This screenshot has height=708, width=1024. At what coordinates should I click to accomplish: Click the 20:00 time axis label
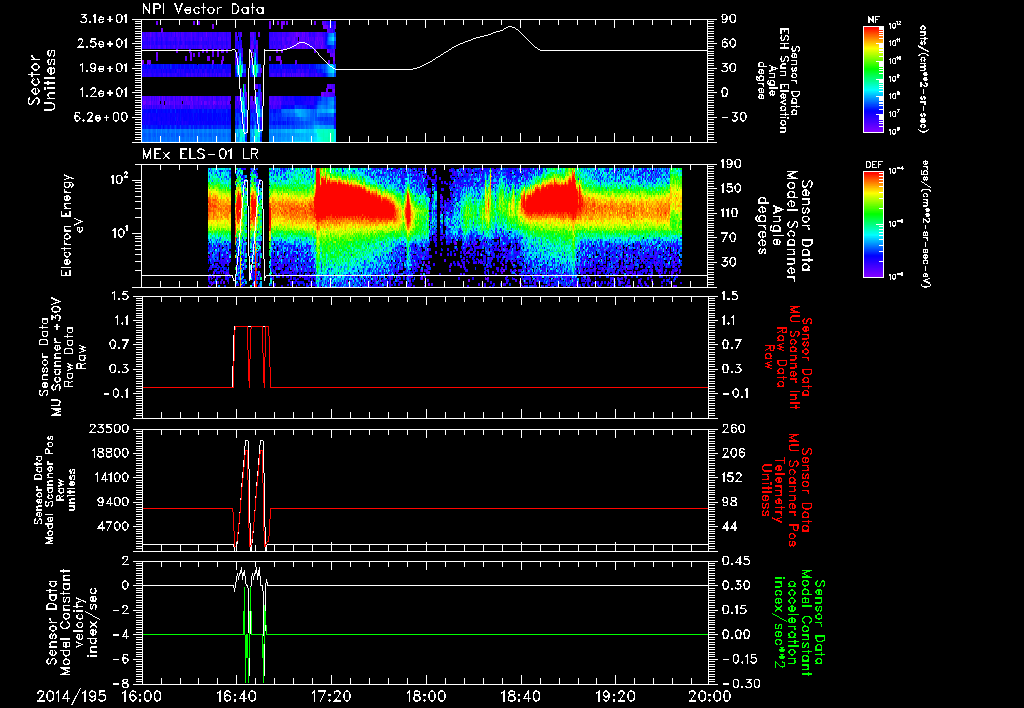point(710,696)
